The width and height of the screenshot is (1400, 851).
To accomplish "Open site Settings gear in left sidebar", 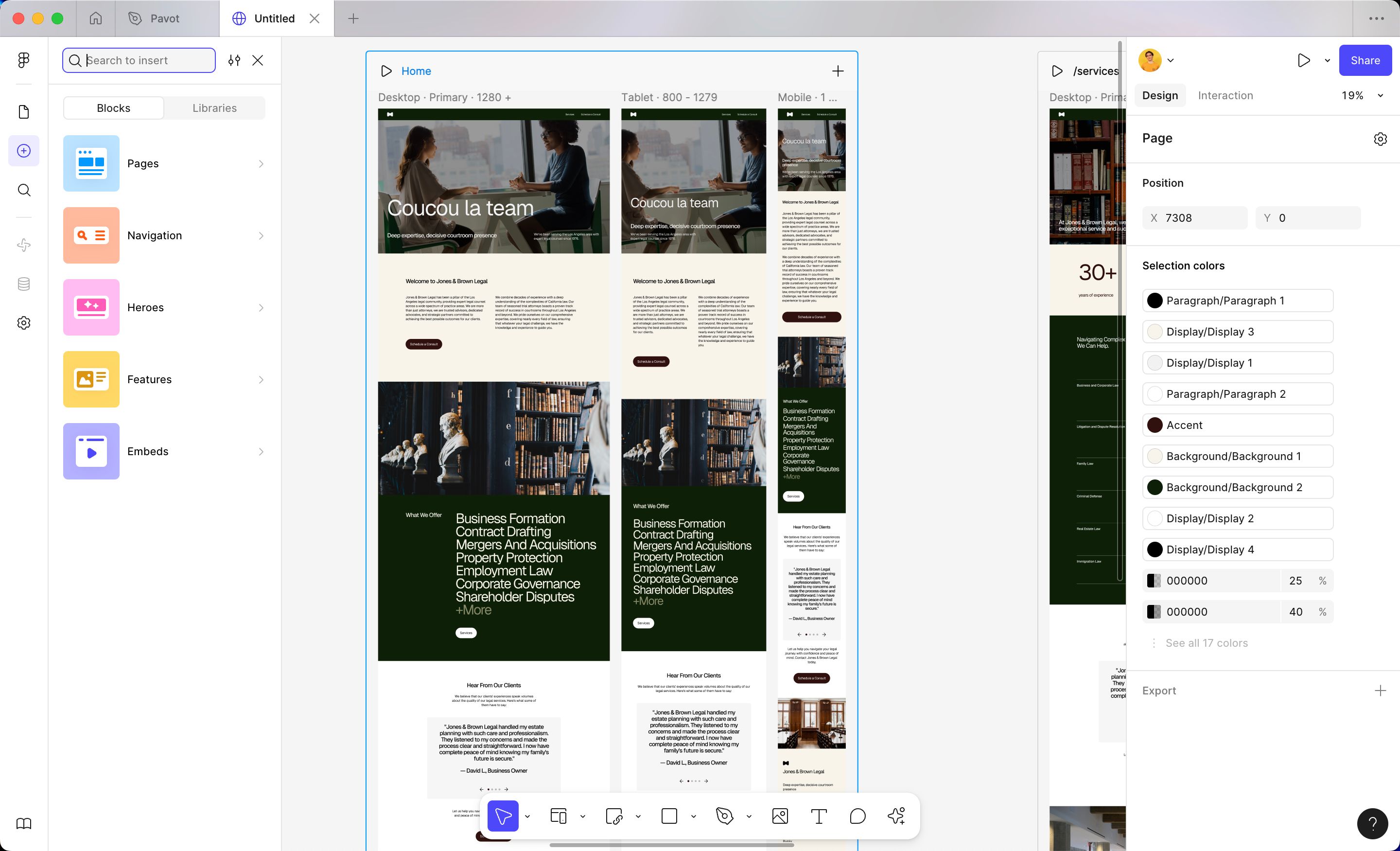I will point(24,323).
